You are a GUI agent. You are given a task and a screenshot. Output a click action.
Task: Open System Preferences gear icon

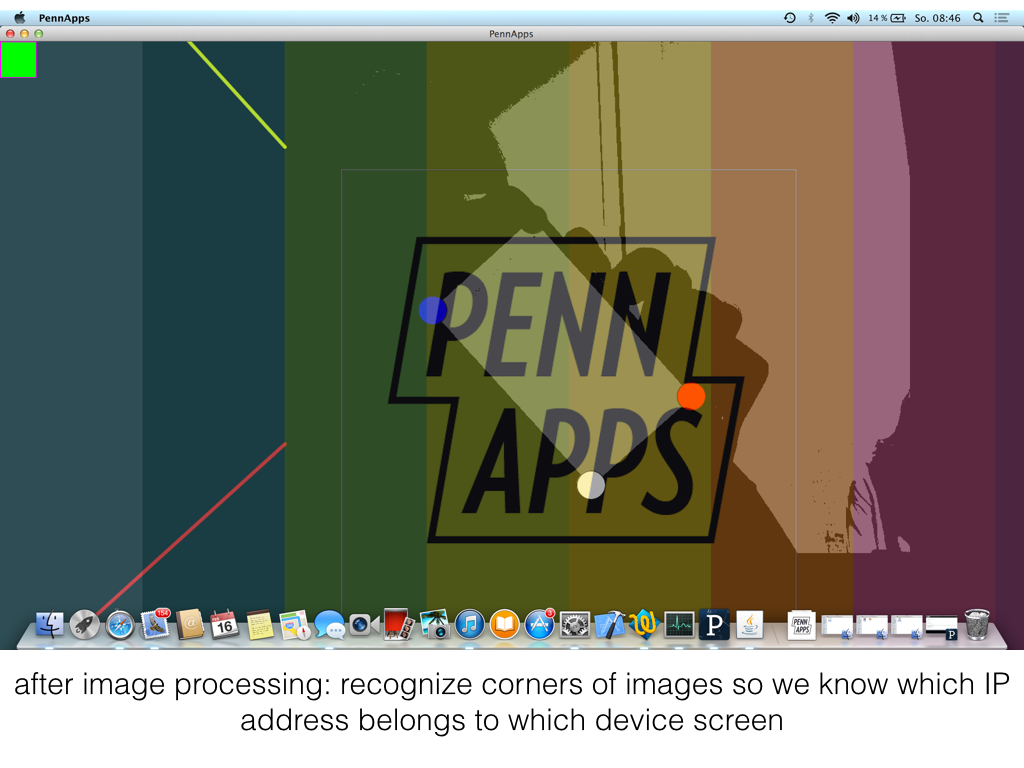point(575,625)
